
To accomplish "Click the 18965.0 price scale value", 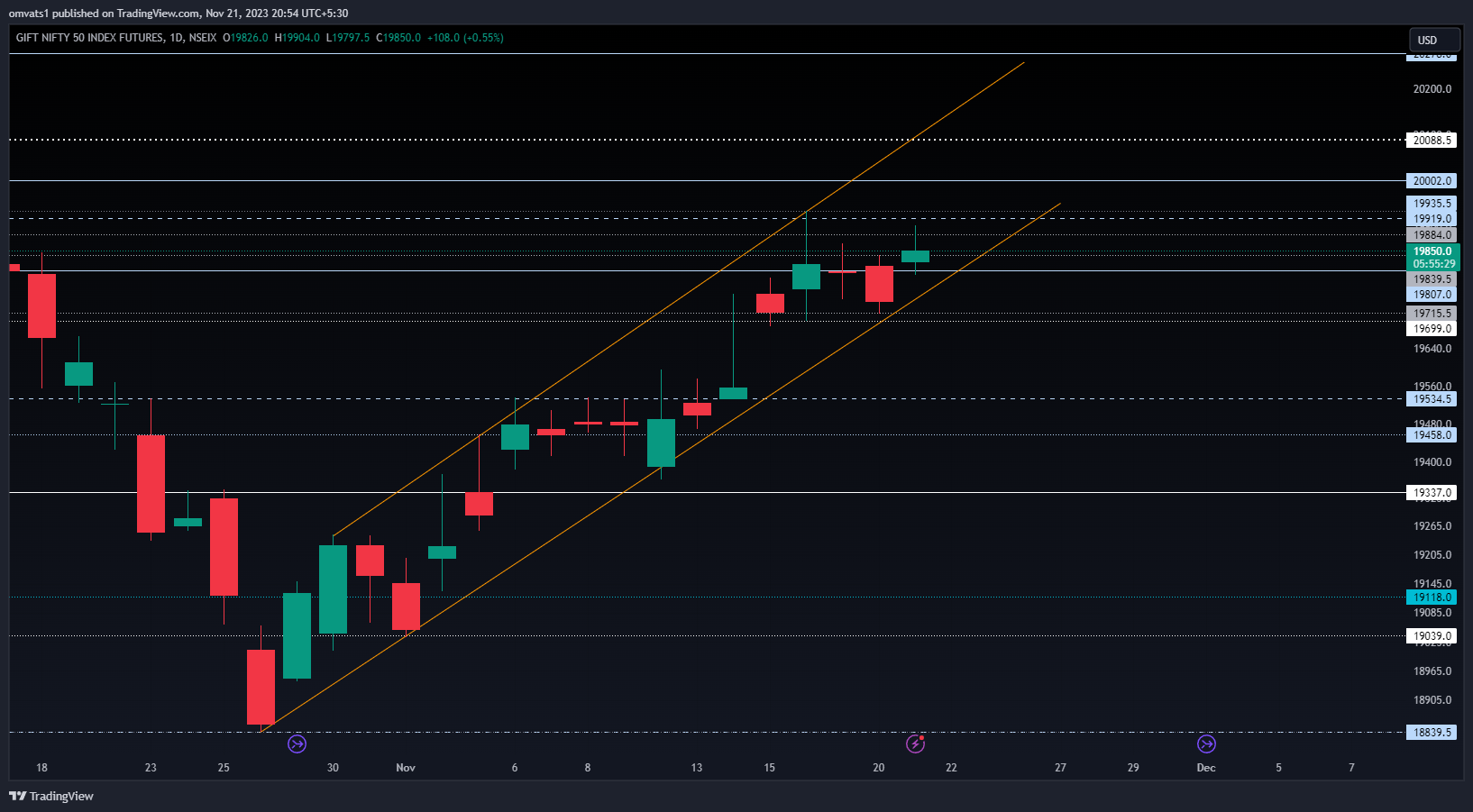I will (1432, 671).
